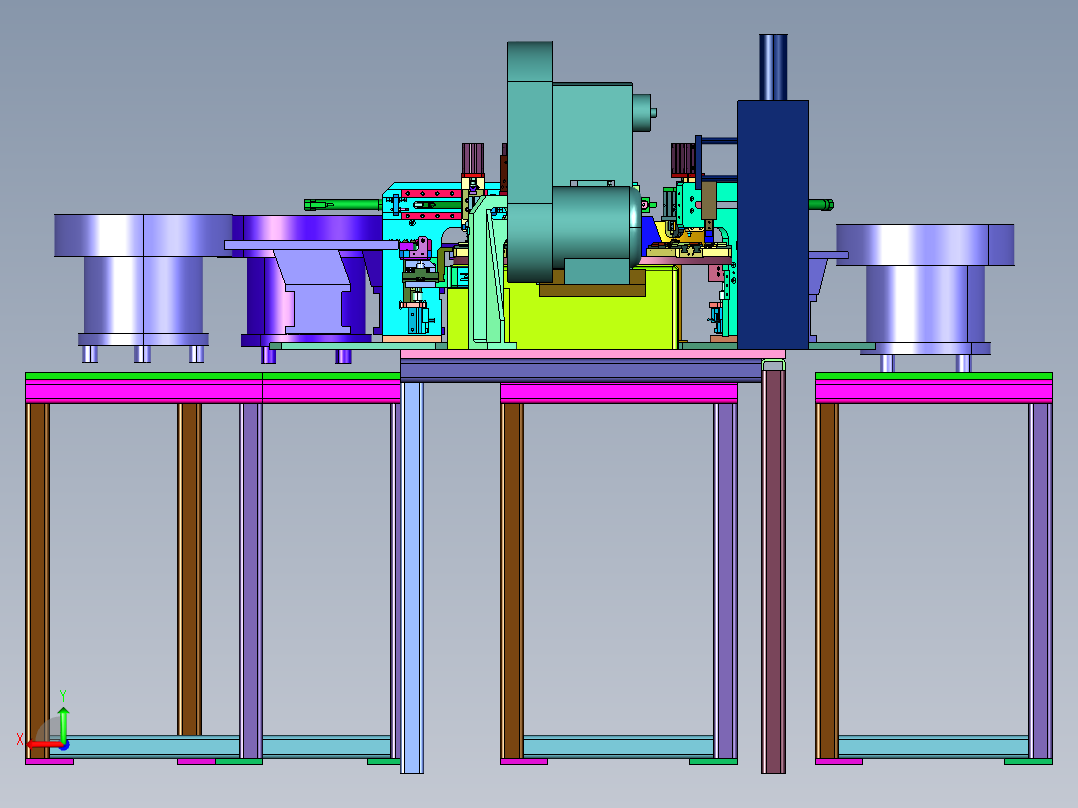Select the maroon leg of the central table

pyautogui.click(x=773, y=571)
